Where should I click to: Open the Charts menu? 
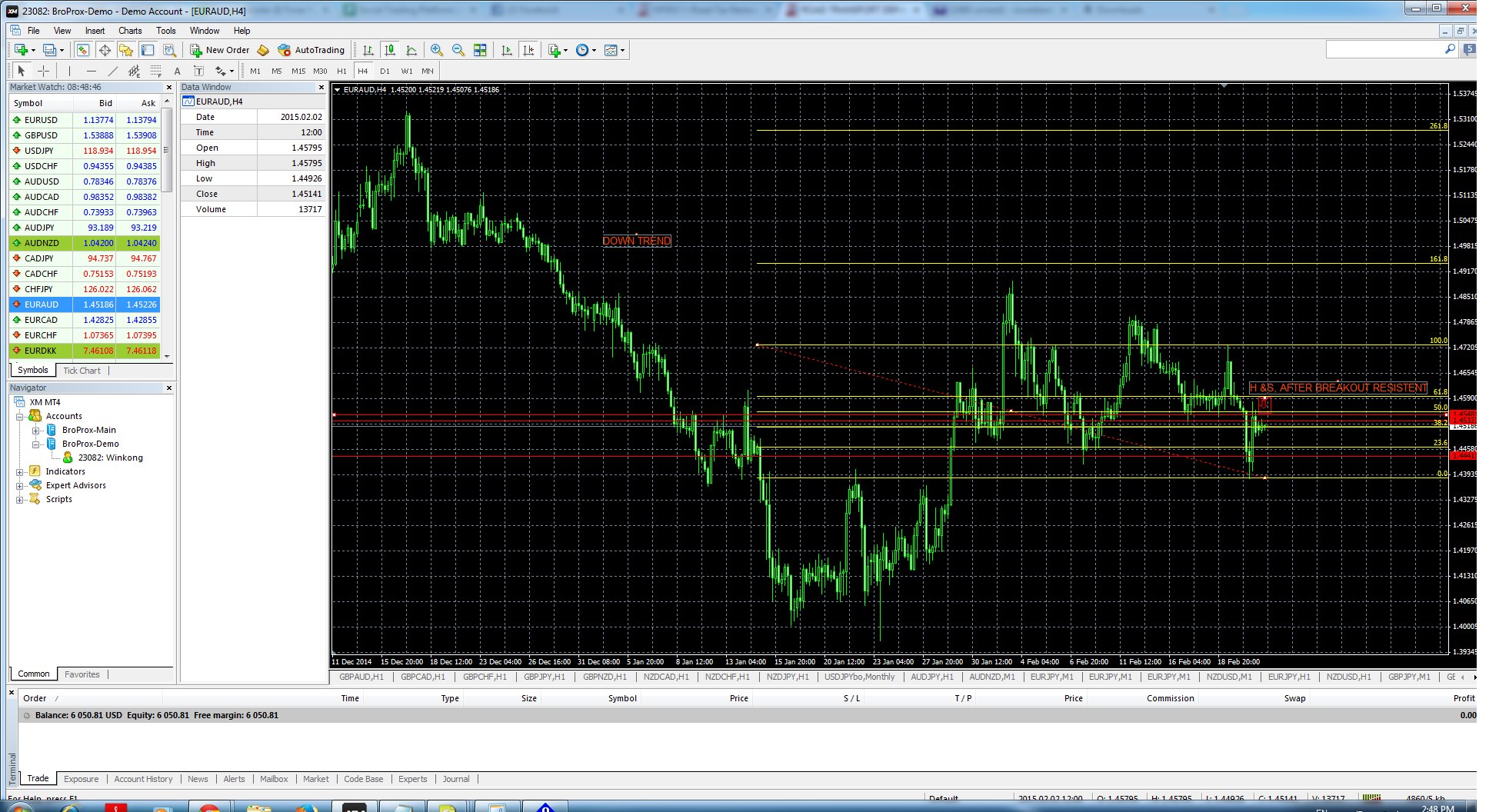130,31
